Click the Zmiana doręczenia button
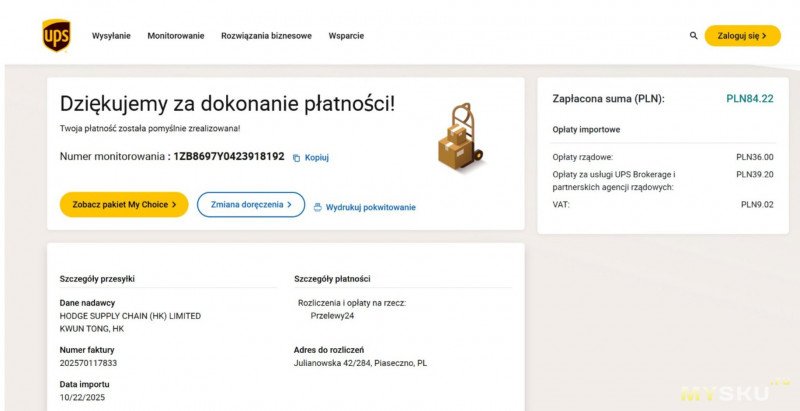The width and height of the screenshot is (800, 411). point(250,204)
